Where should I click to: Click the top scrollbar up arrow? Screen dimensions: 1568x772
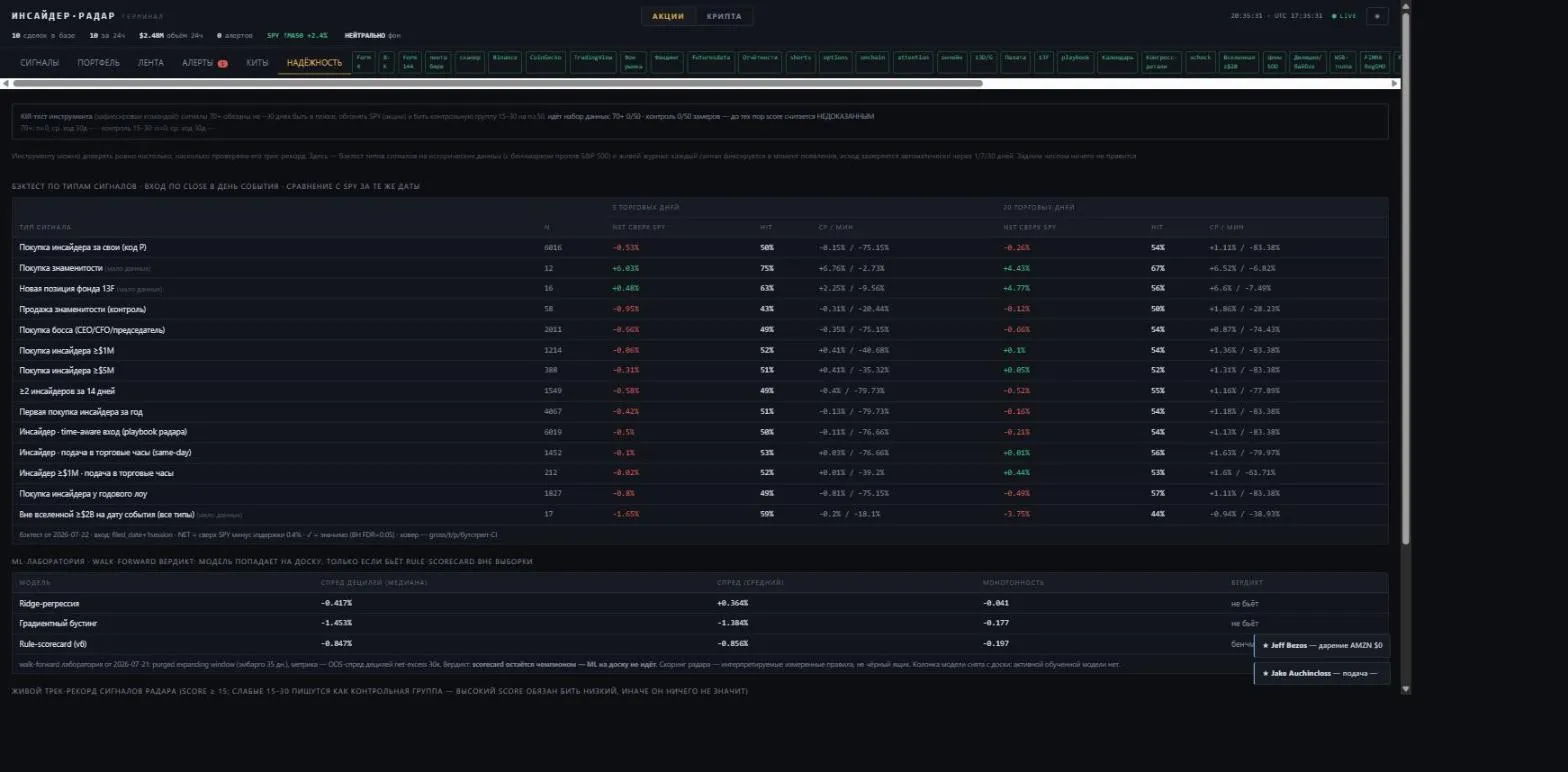click(1406, 7)
